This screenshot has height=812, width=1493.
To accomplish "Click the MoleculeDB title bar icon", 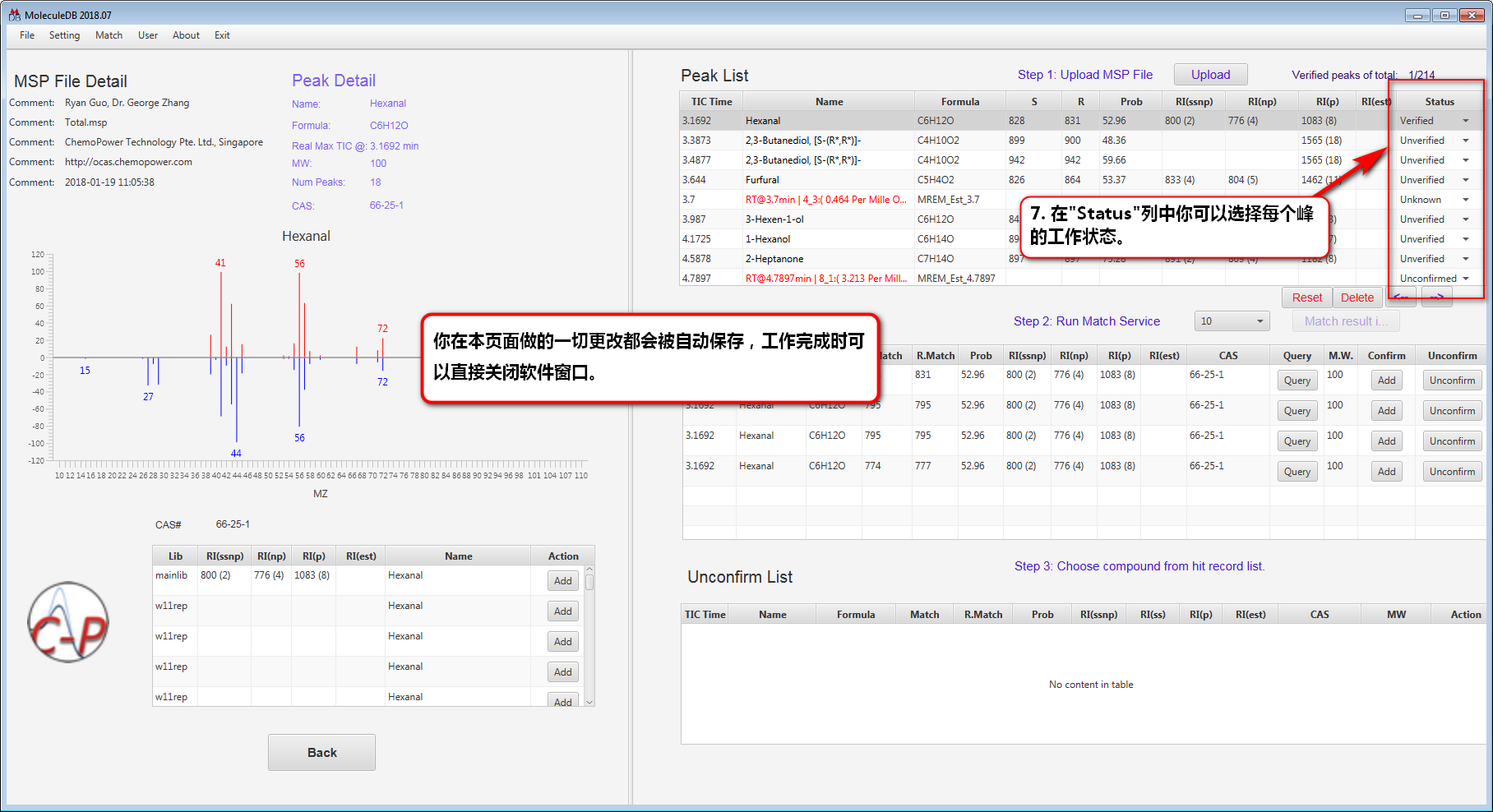I will (14, 15).
